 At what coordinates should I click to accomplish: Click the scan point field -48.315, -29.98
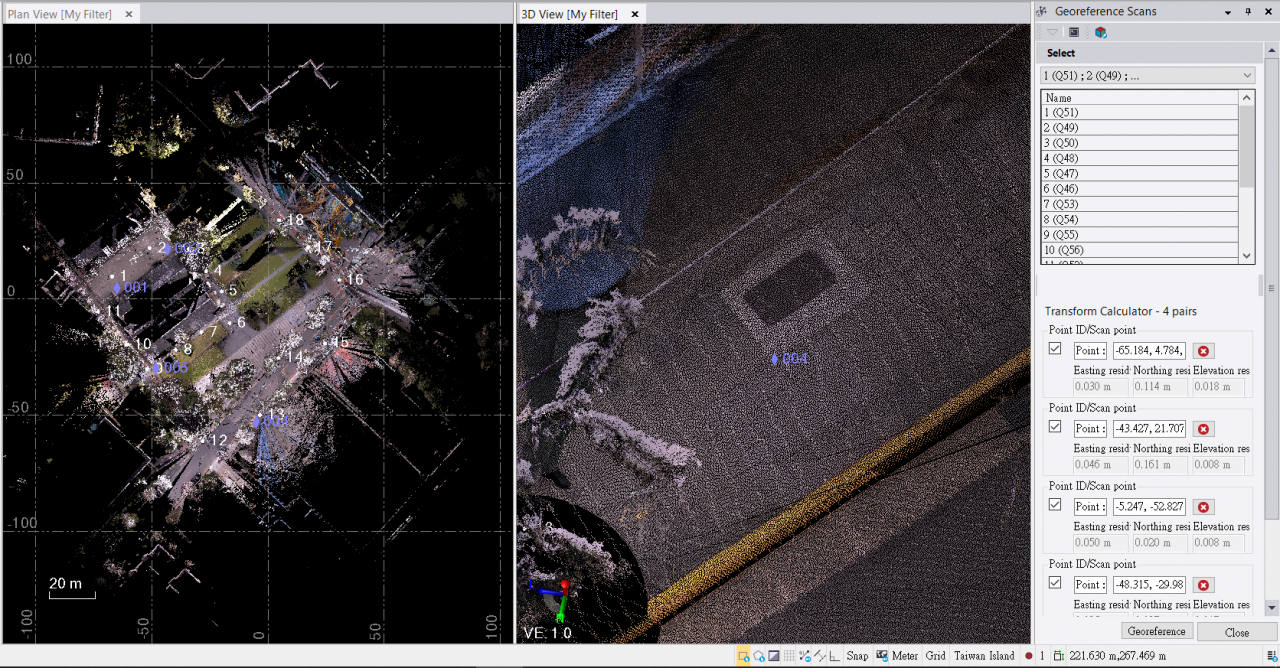1149,585
